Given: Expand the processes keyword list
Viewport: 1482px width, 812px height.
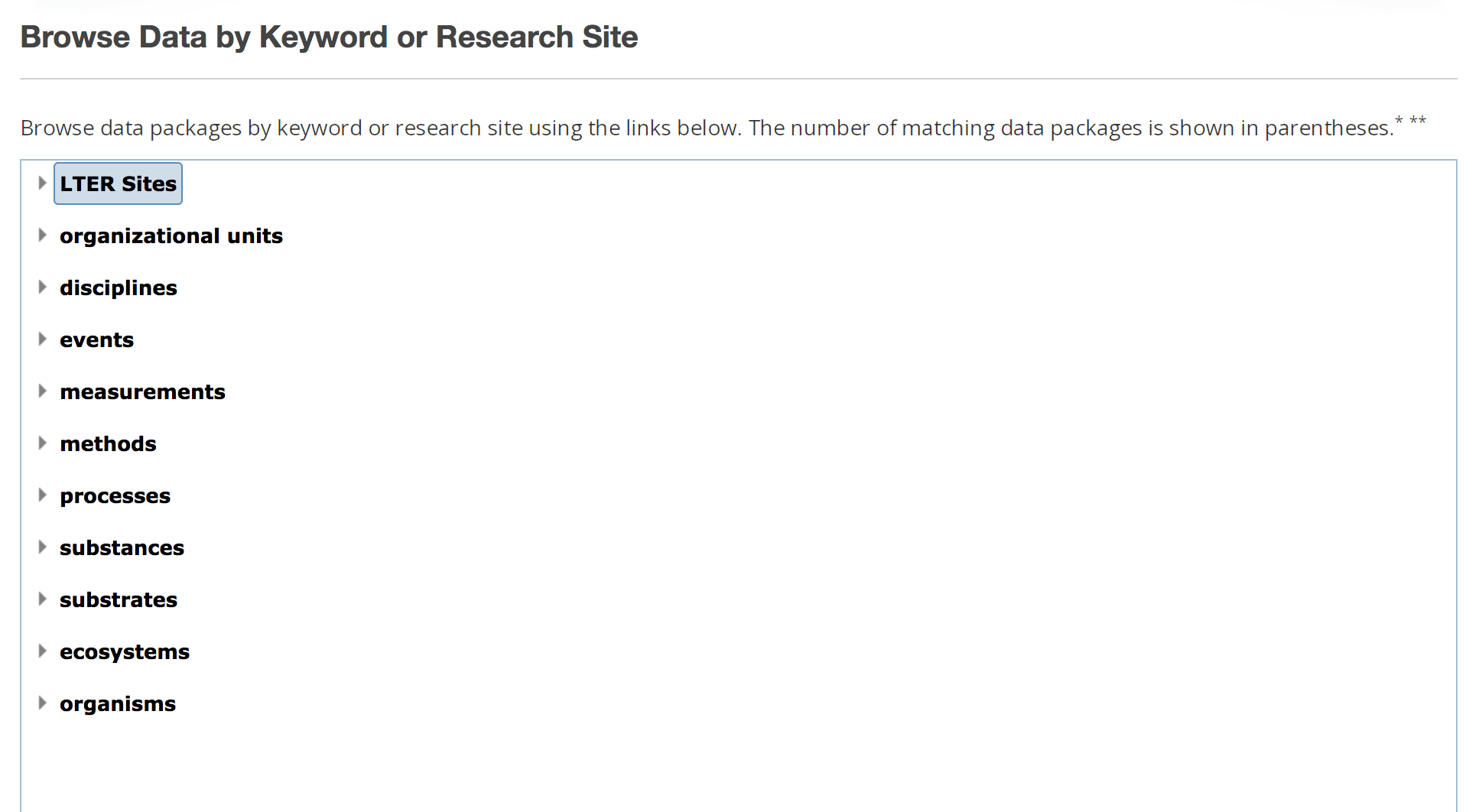Looking at the screenshot, I should tap(42, 495).
